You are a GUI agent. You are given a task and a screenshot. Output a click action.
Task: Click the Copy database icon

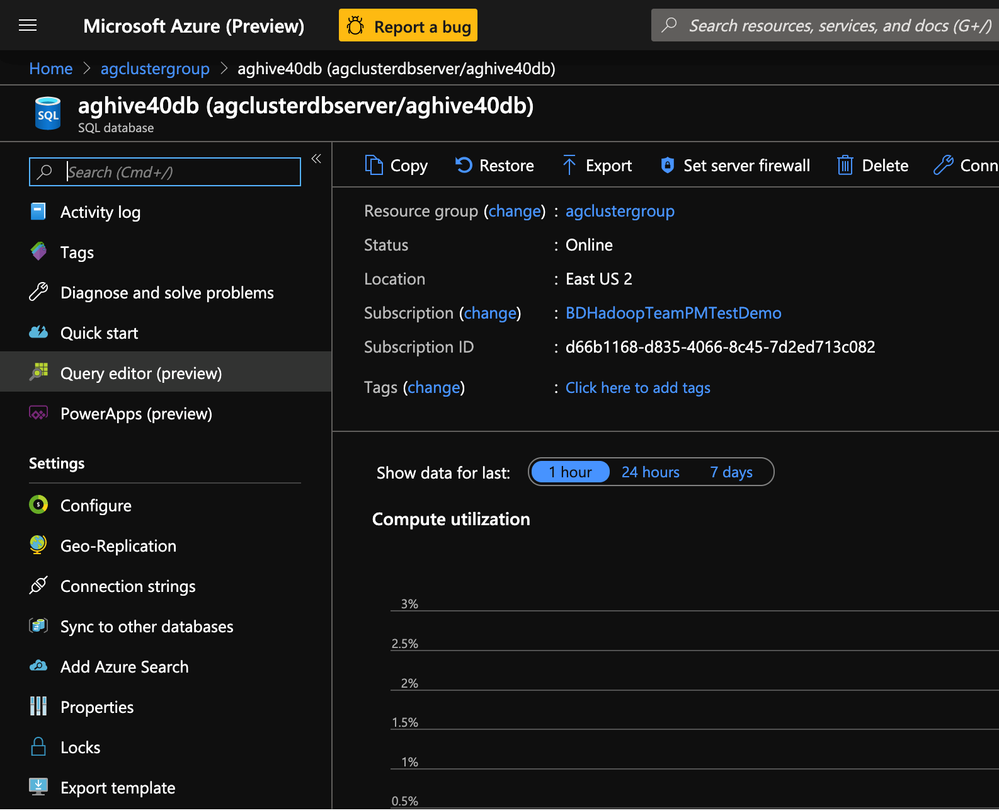(x=374, y=165)
